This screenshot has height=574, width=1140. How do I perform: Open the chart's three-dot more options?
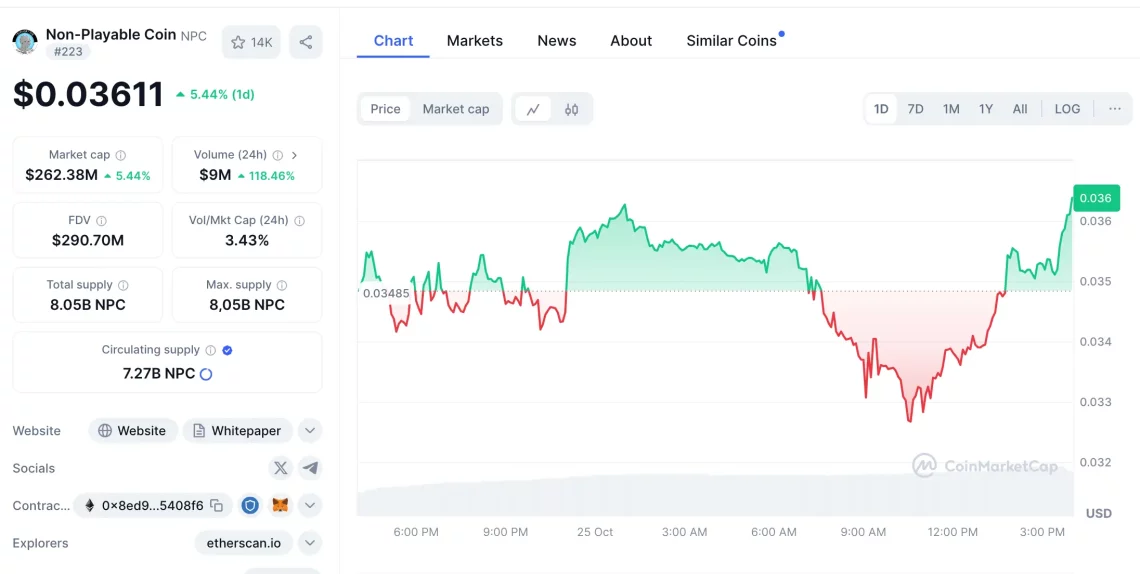[1115, 109]
